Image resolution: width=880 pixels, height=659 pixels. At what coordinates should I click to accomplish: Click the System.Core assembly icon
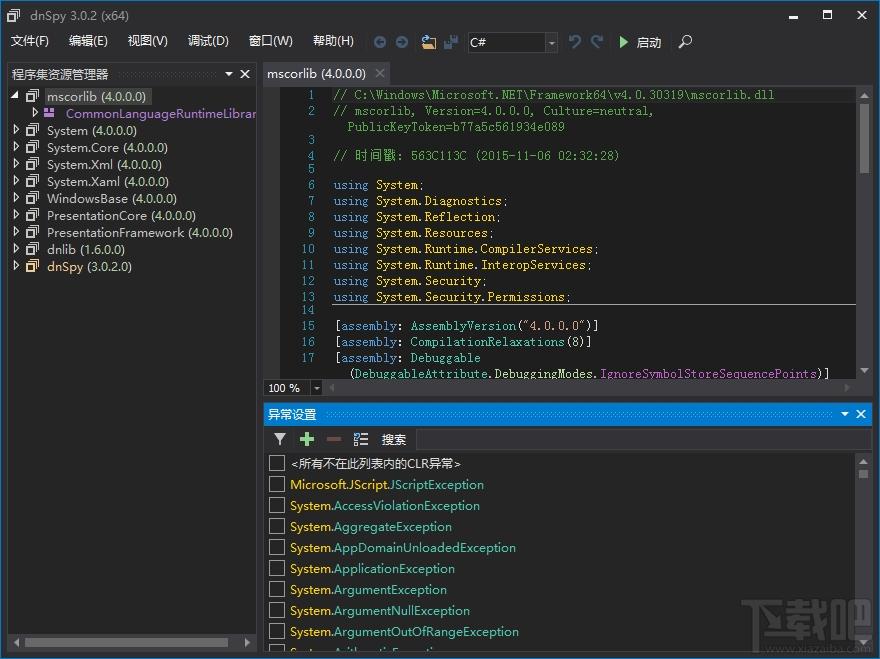click(33, 148)
